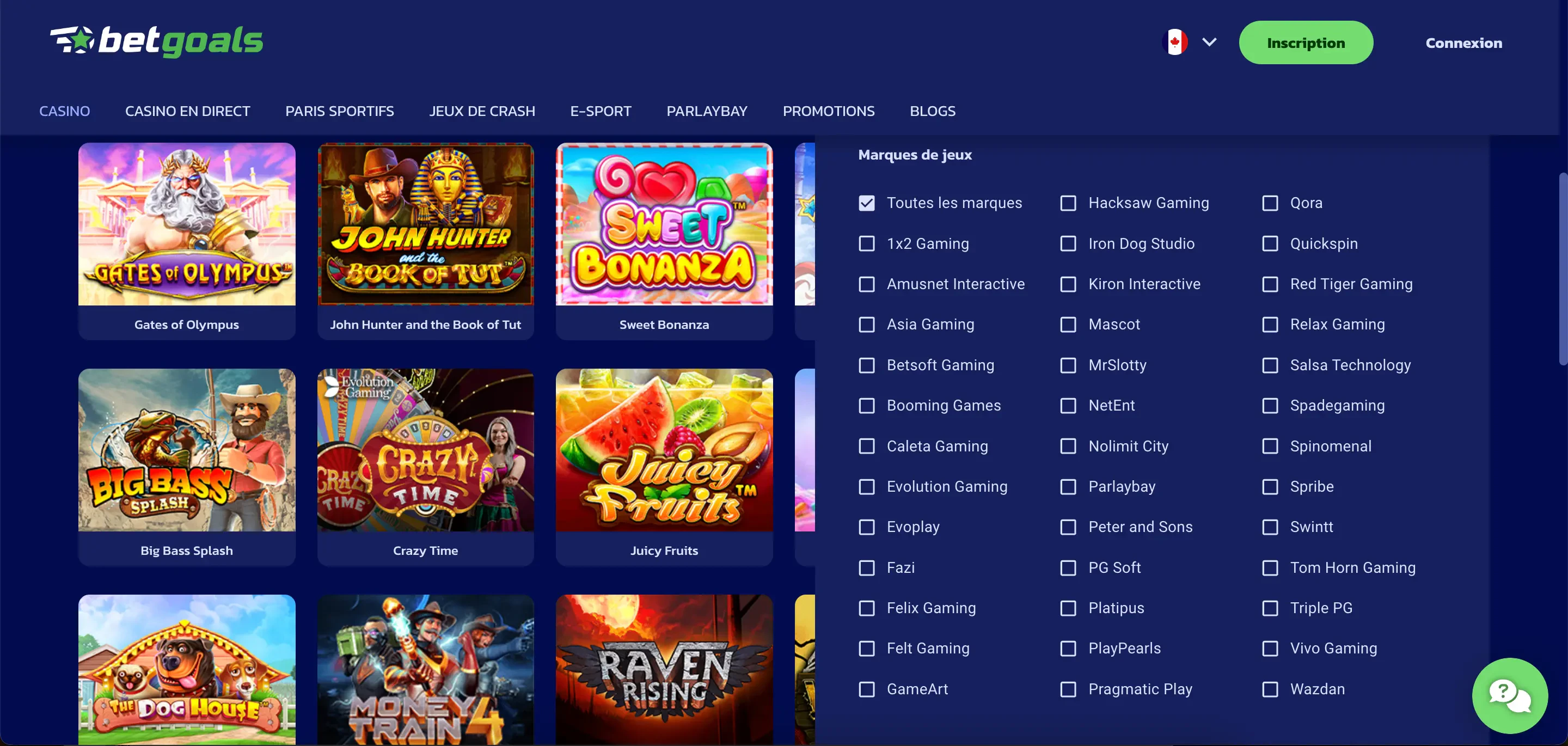Check the Nolimit City checkbox
1568x746 pixels.
(x=1068, y=447)
